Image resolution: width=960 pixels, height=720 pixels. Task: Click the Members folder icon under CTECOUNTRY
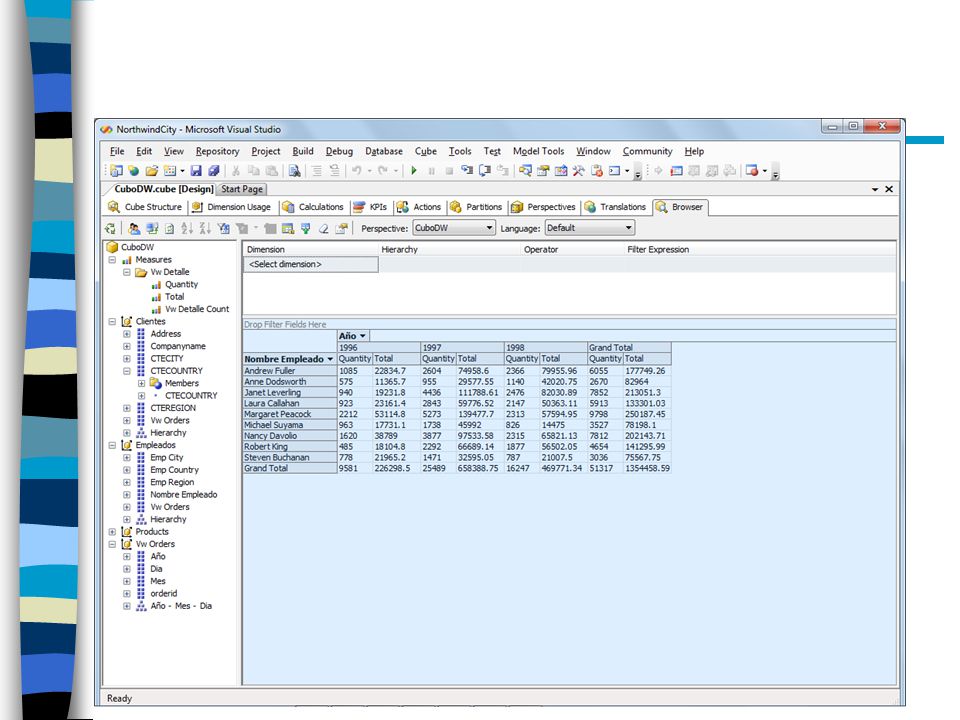click(x=156, y=383)
